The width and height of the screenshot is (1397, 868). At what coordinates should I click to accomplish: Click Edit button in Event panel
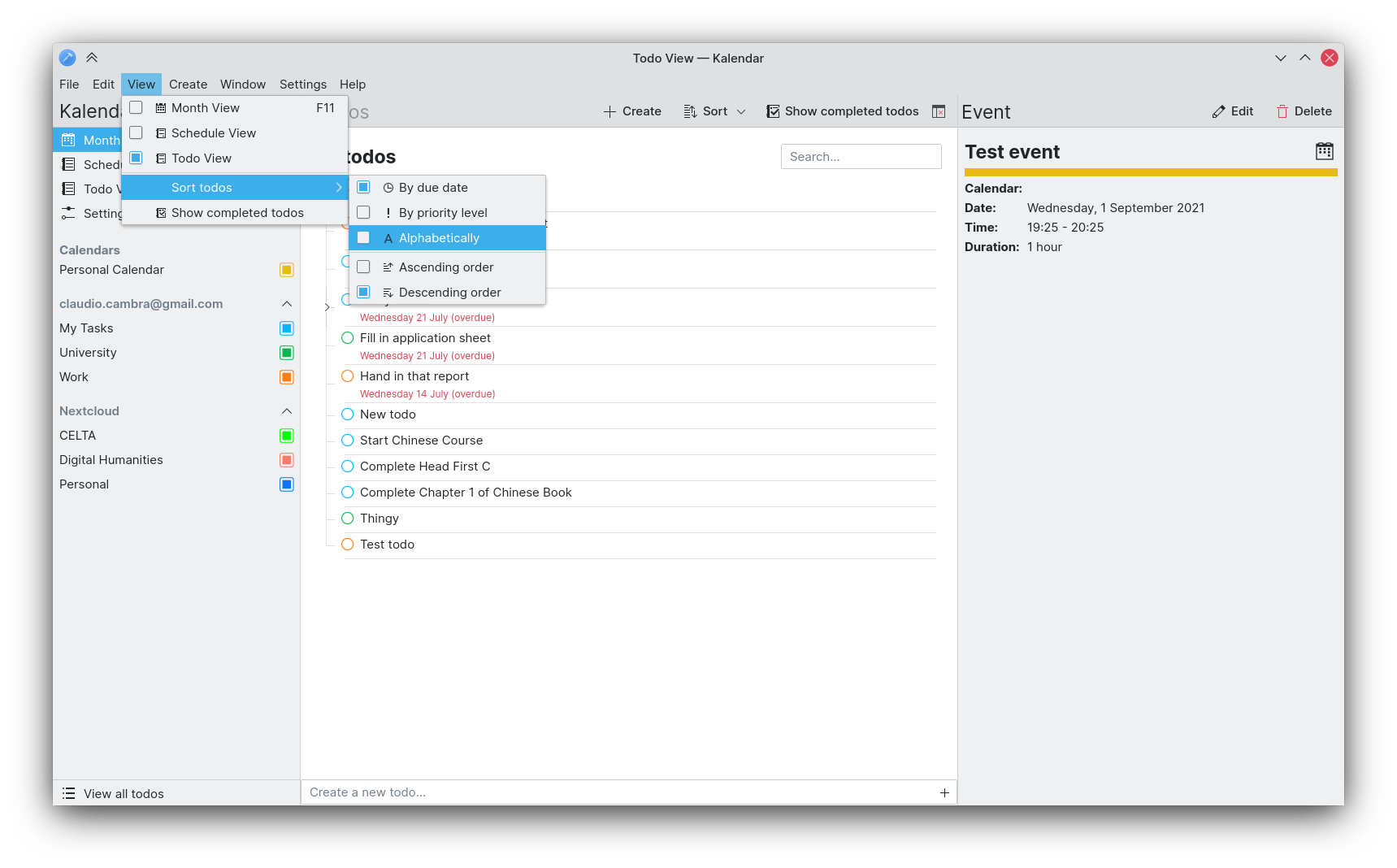1232,111
